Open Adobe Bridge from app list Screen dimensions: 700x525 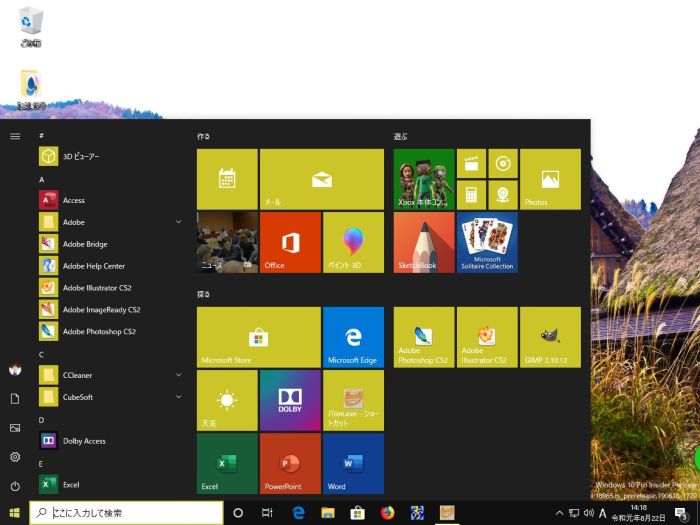point(85,244)
